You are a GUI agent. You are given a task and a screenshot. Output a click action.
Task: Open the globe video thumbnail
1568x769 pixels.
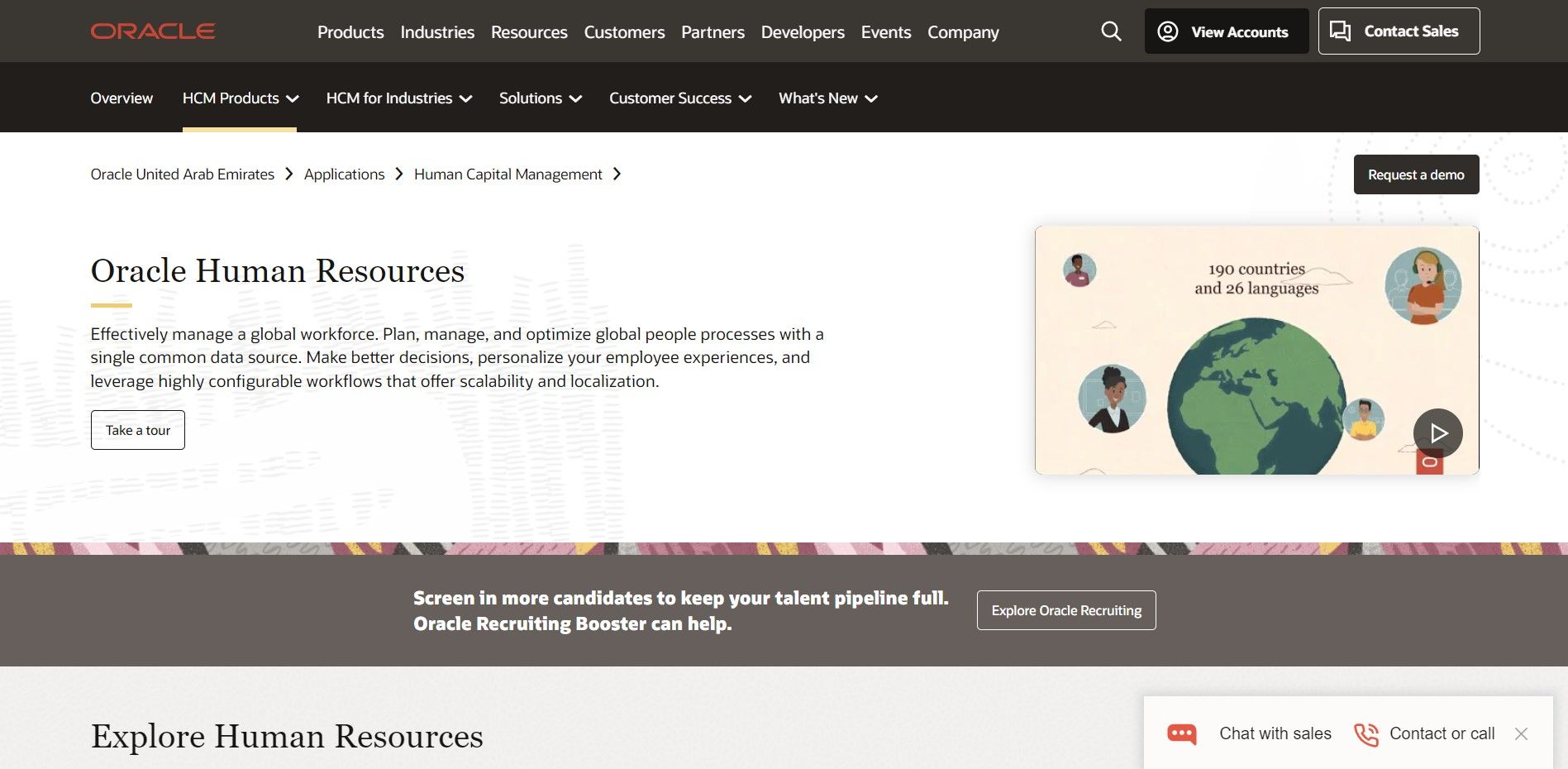coord(1256,350)
